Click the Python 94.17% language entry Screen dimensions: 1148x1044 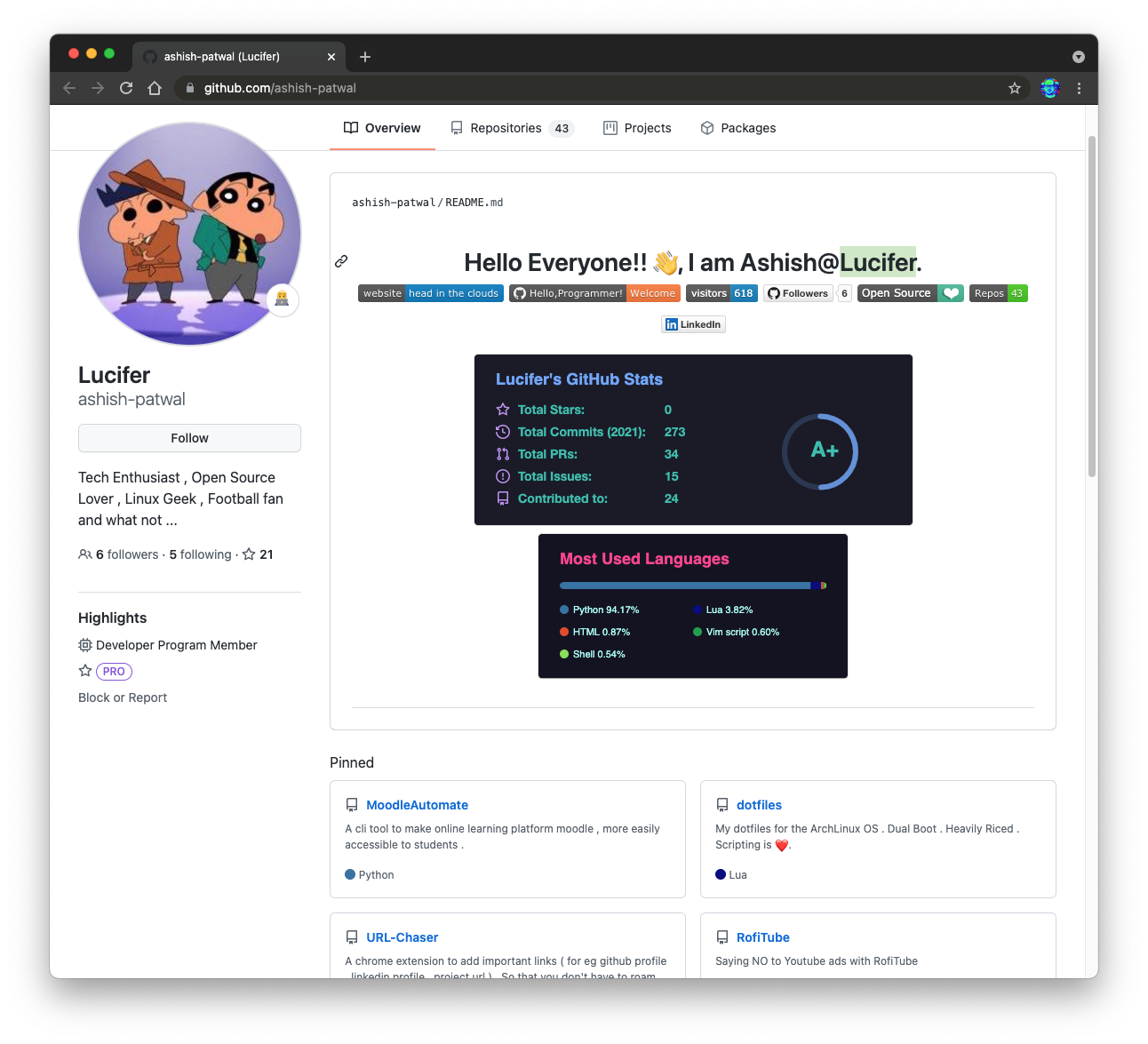pos(600,610)
